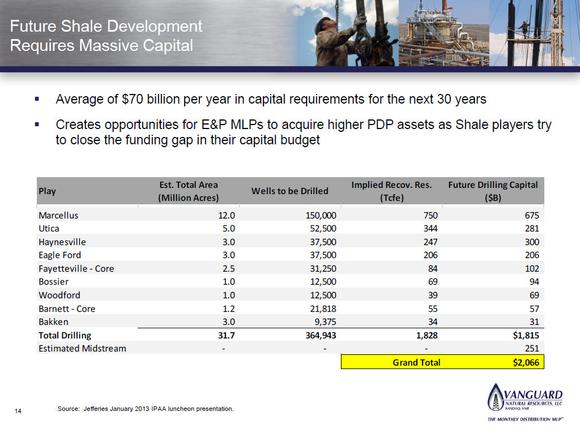
Task: Select the Future Drilling Capital column header
Action: point(493,191)
